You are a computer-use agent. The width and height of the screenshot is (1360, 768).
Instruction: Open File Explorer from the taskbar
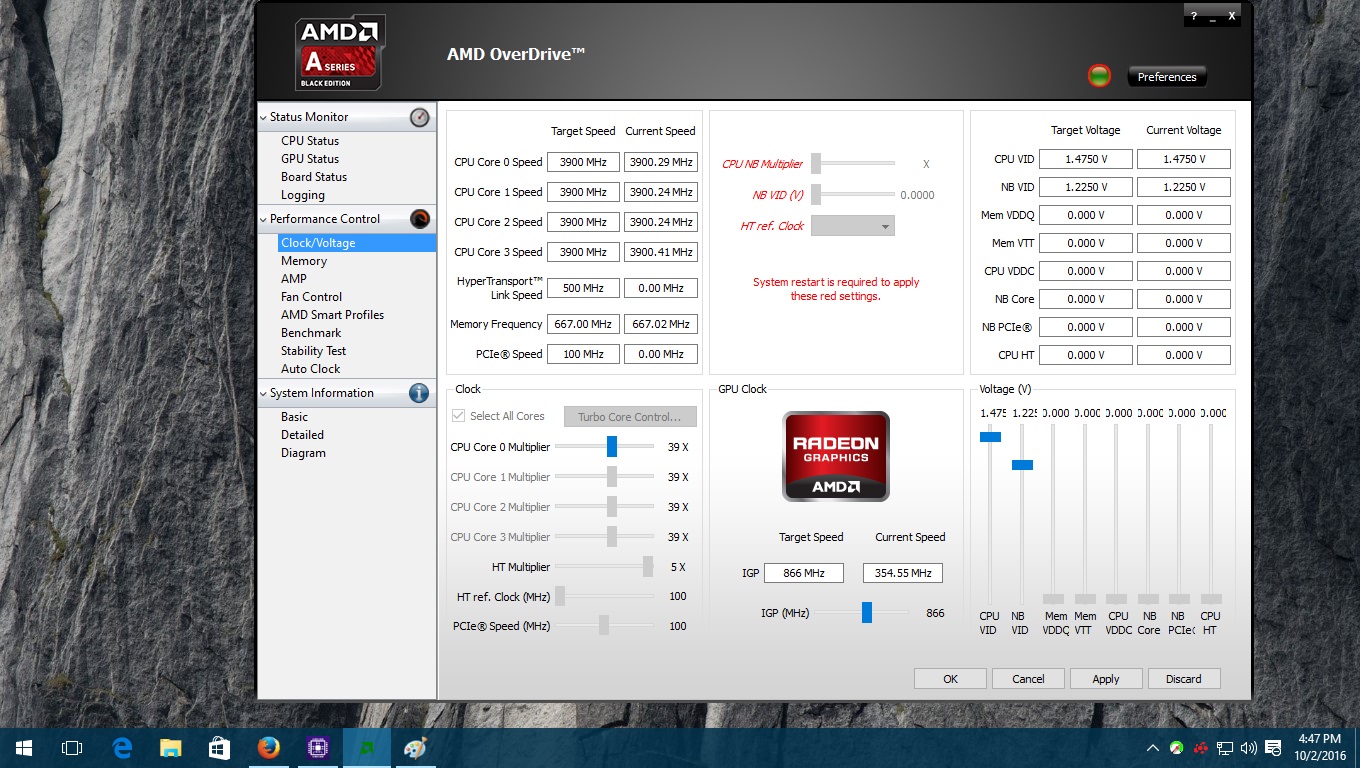click(170, 747)
